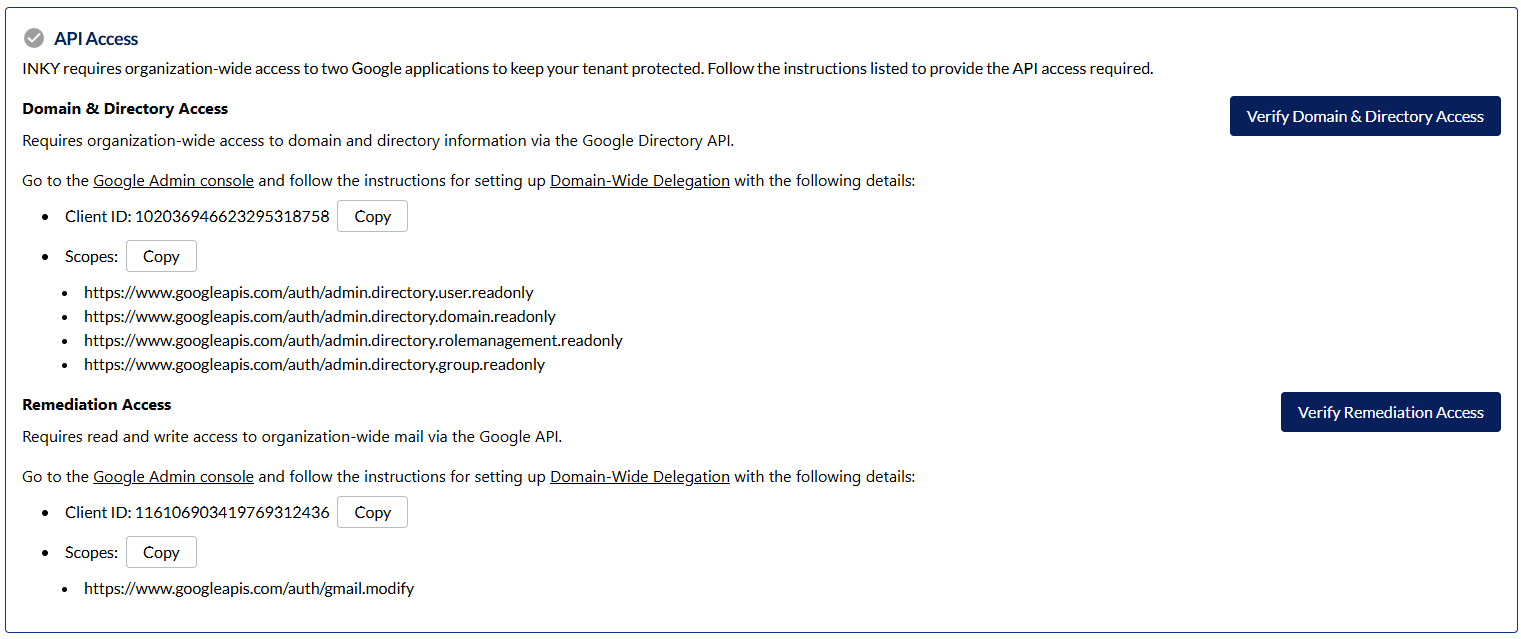Select the admin.directory.group.readonly scope URL

coord(314,365)
